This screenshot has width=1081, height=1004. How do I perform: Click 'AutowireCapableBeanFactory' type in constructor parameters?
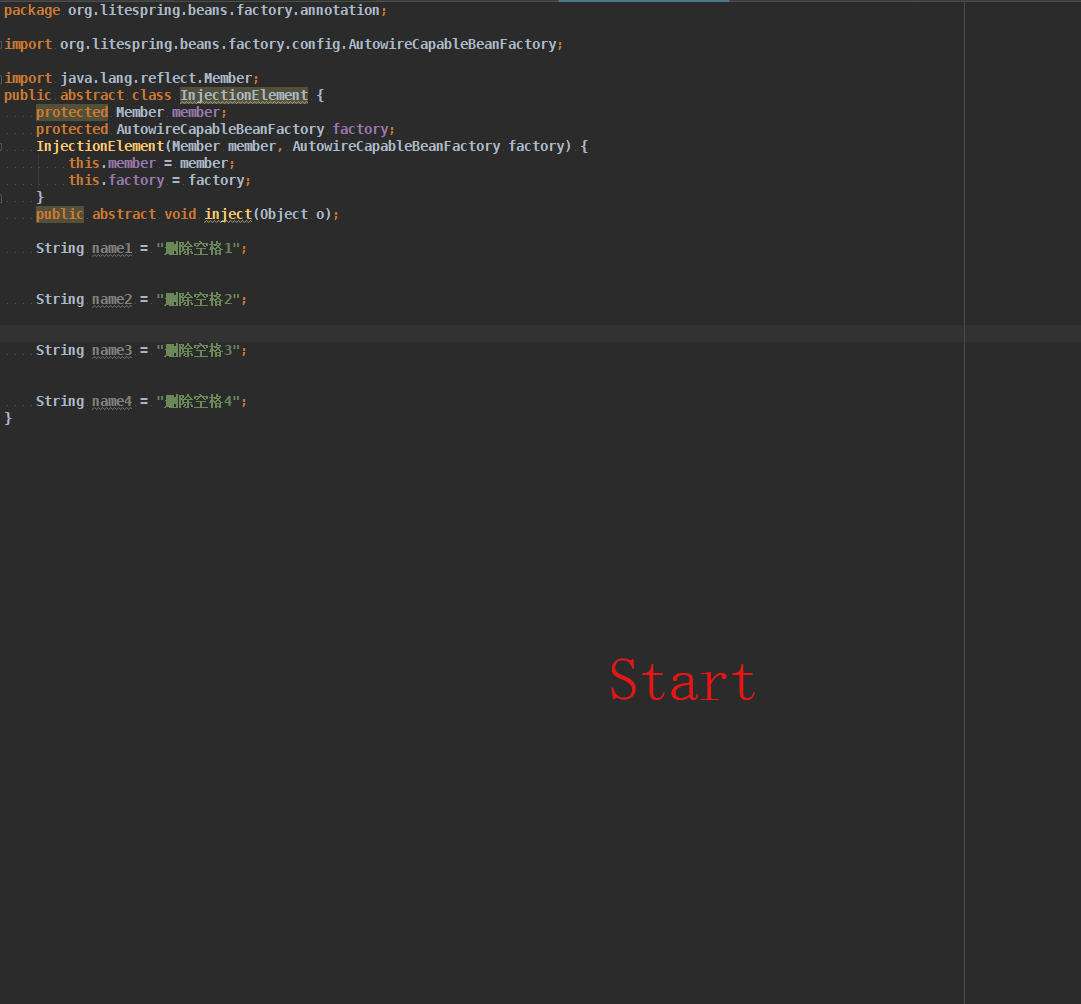[396, 146]
